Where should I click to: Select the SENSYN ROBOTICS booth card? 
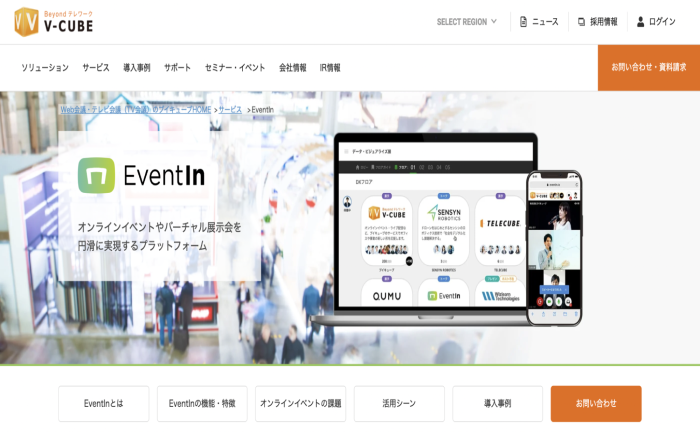click(443, 231)
